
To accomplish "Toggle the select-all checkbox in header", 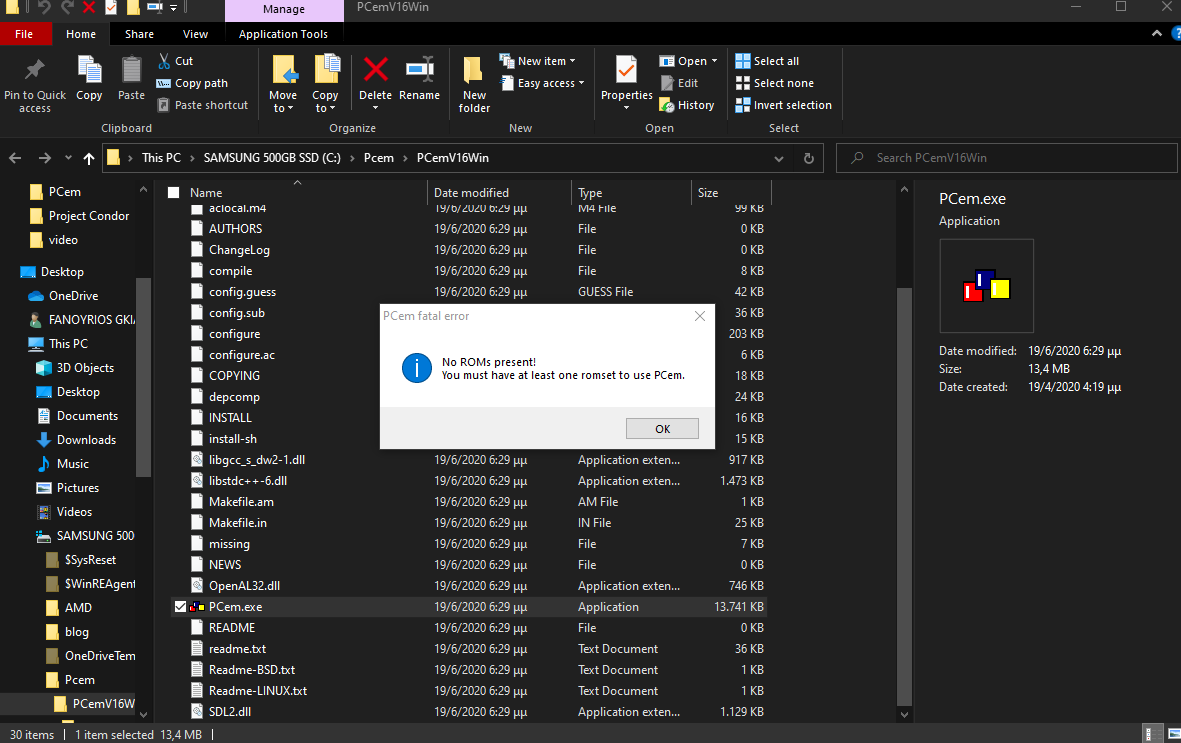I will point(173,193).
